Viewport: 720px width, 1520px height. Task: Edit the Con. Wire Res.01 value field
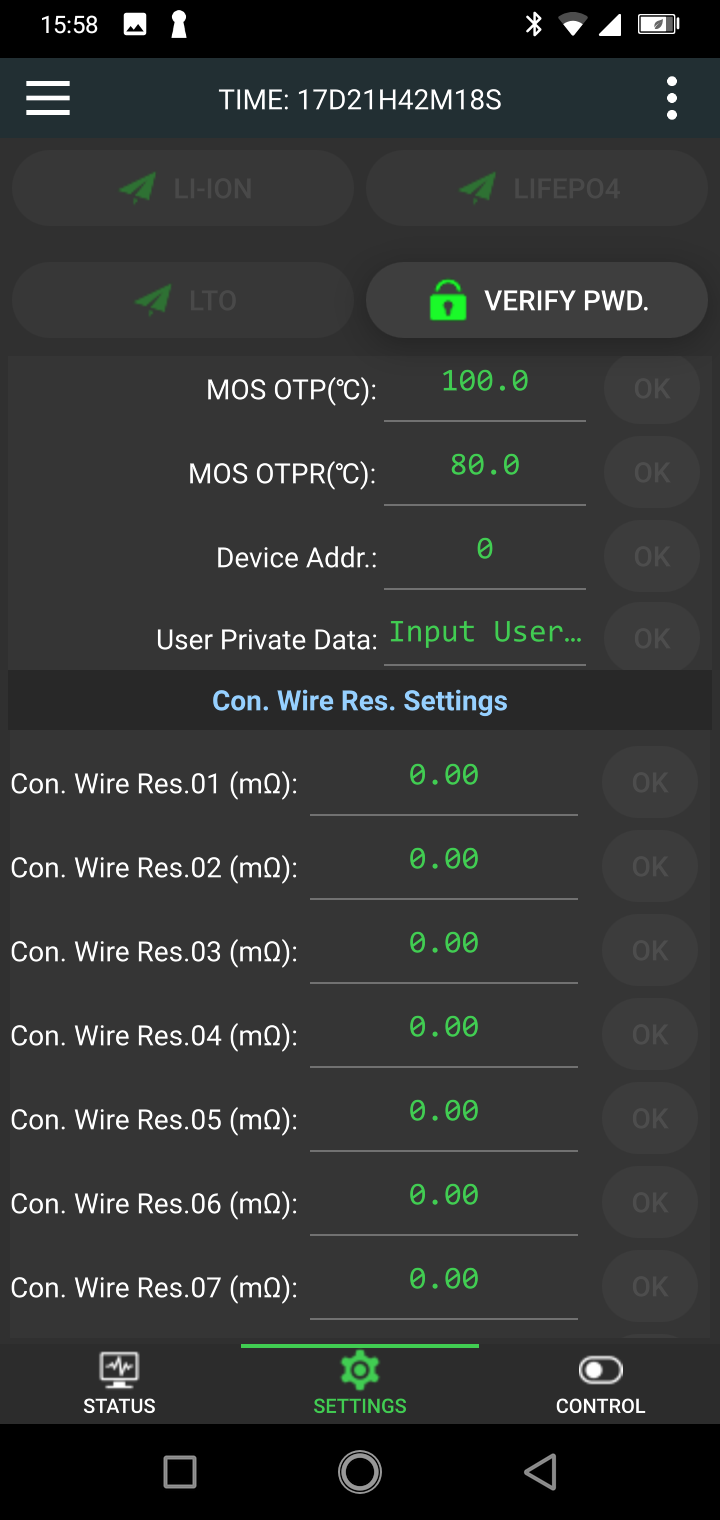click(x=444, y=776)
